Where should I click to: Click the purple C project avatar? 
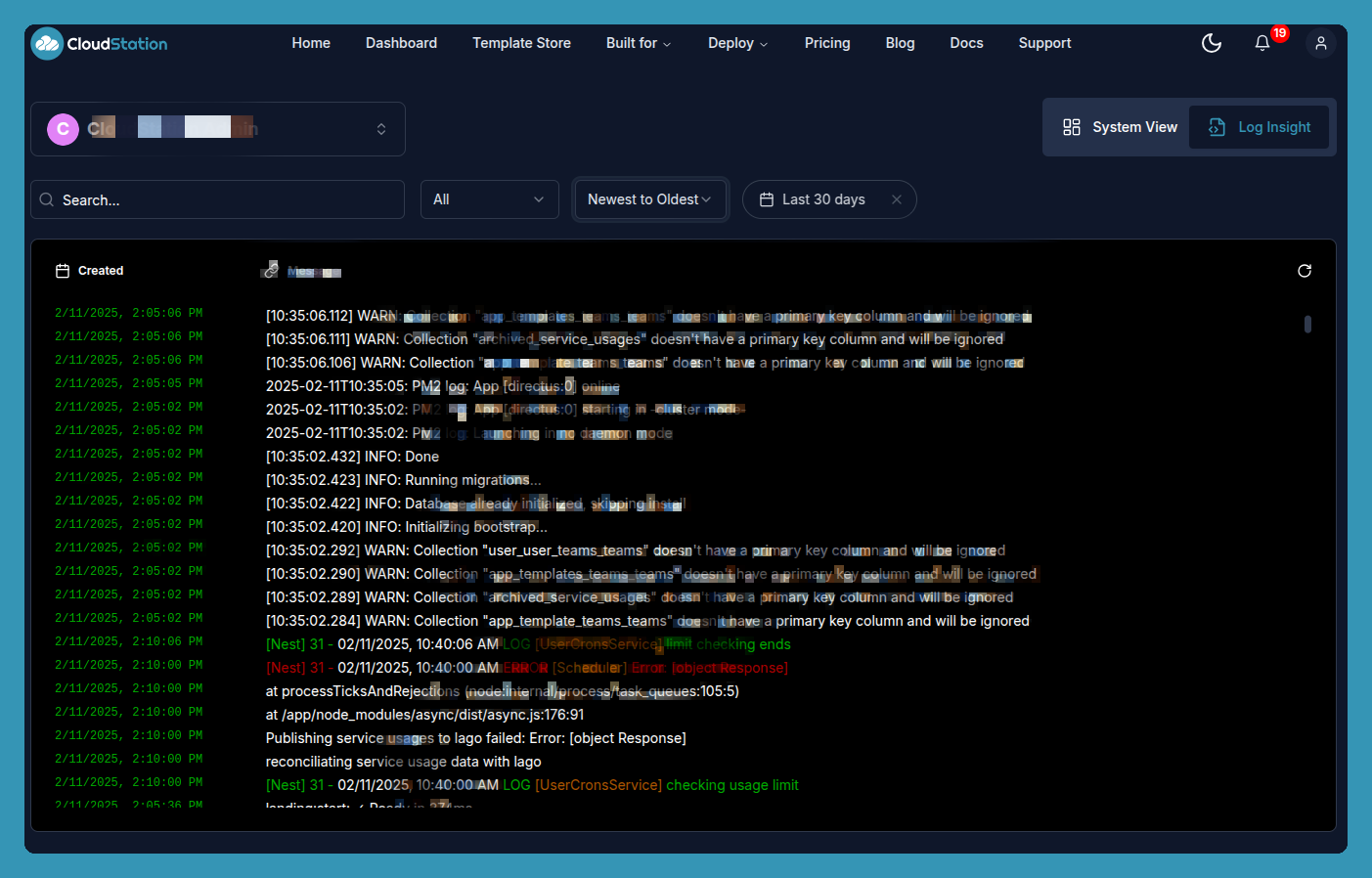[64, 129]
